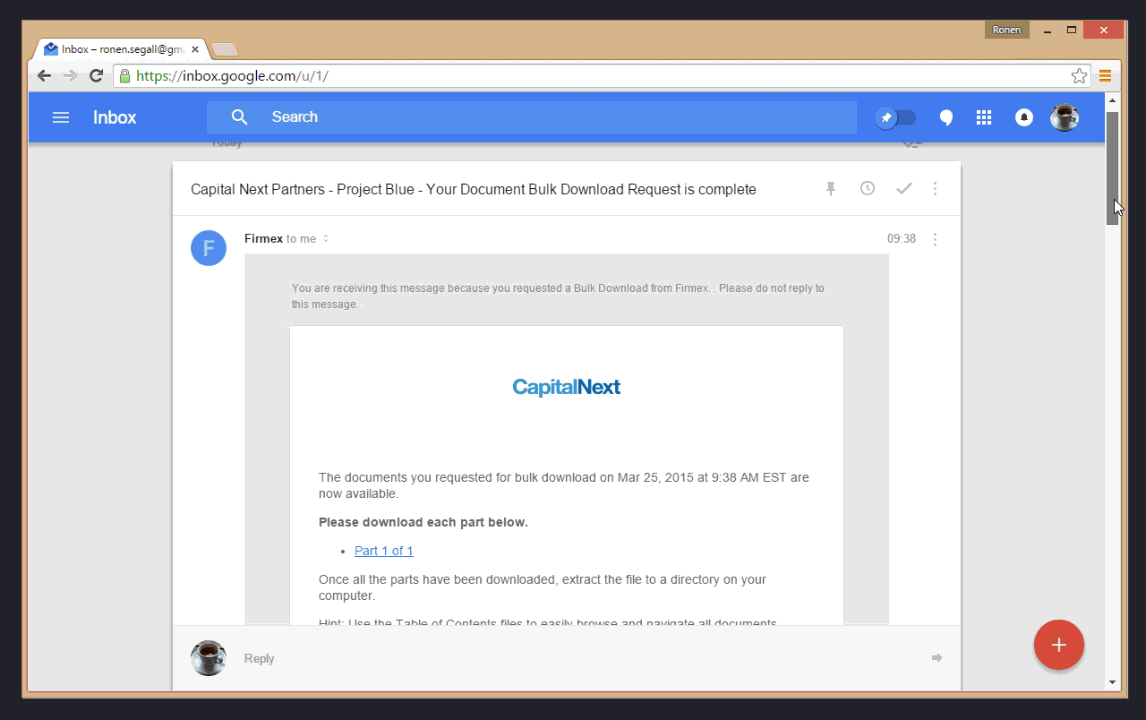
Task: Click the scrollbar up arrow
Action: 1112,100
